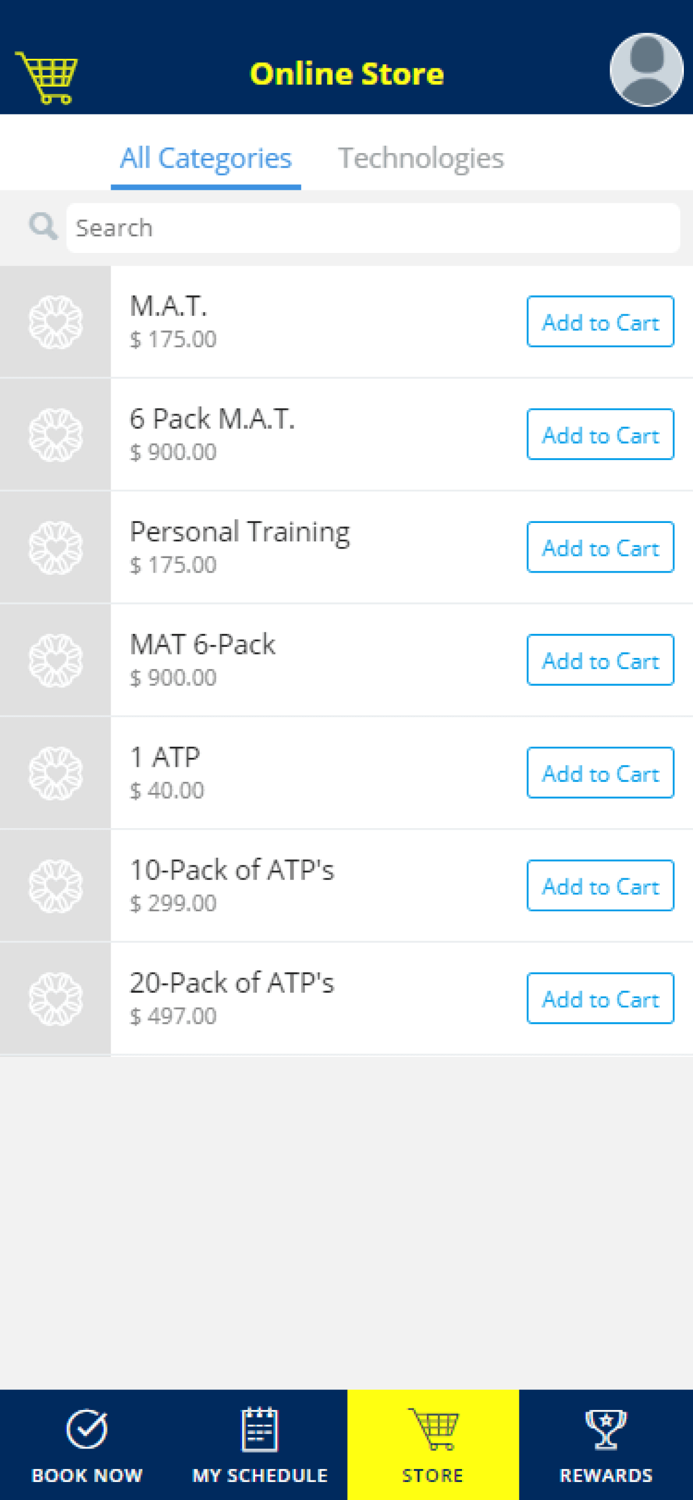Click the placeholder product image for M.A.T.
Viewport: 693px width, 1500px height.
click(x=55, y=321)
